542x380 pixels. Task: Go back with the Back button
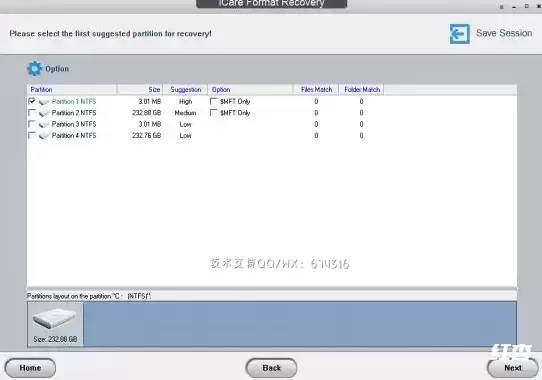pyautogui.click(x=271, y=368)
